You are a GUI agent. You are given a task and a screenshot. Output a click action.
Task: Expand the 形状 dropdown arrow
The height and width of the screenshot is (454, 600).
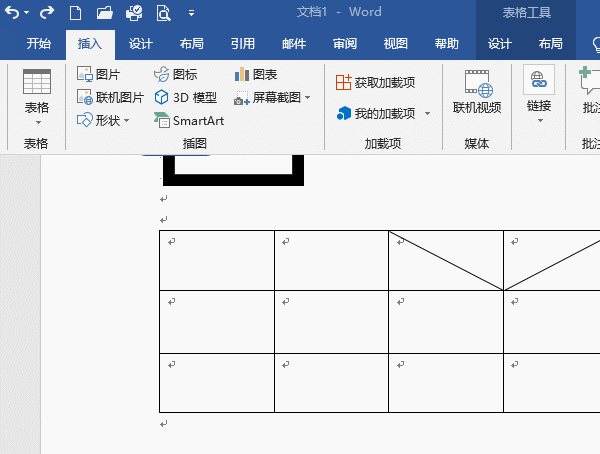(x=127, y=121)
